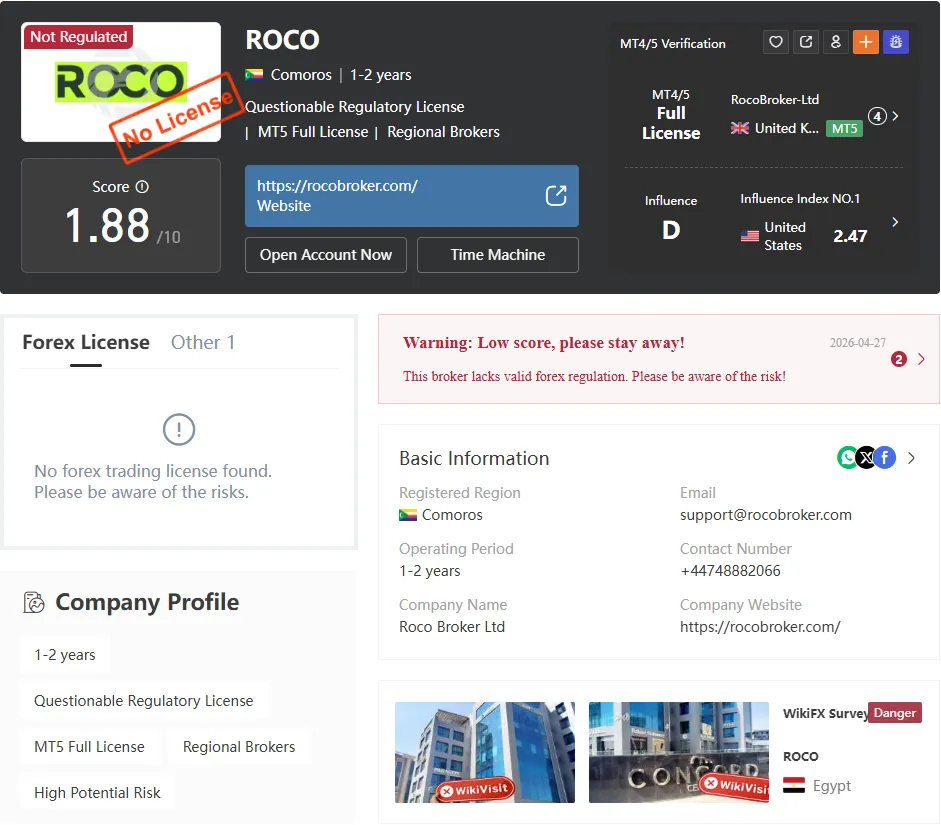Click the 1-2 years company profile tag
Image resolution: width=941 pixels, height=825 pixels.
point(65,655)
